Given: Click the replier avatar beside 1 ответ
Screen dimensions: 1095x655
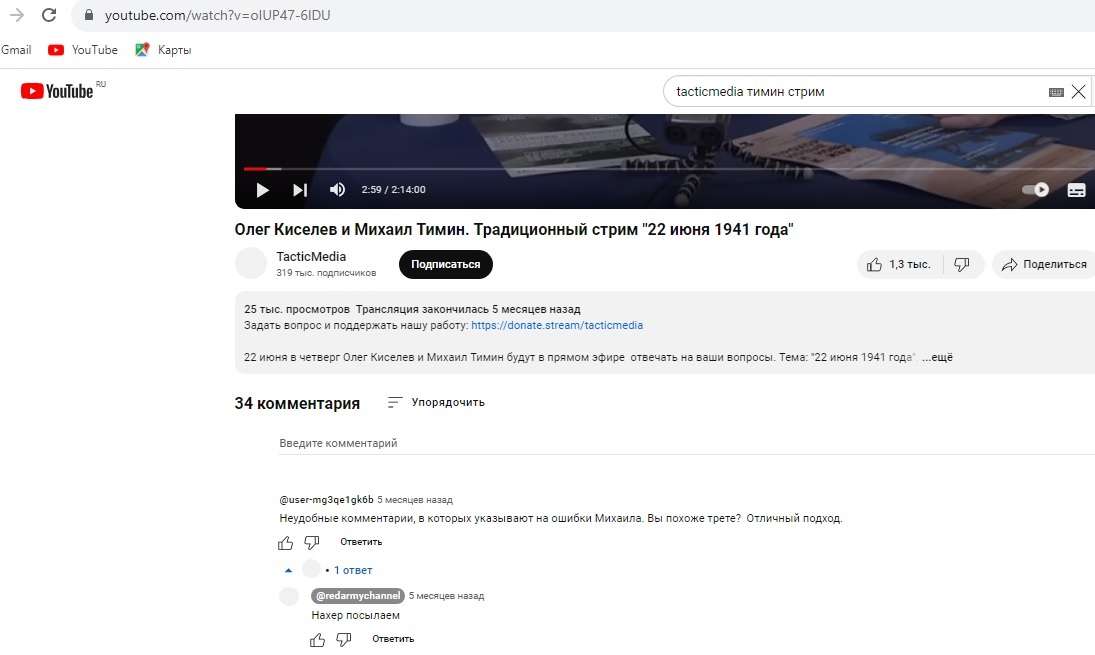Looking at the screenshot, I should (311, 569).
